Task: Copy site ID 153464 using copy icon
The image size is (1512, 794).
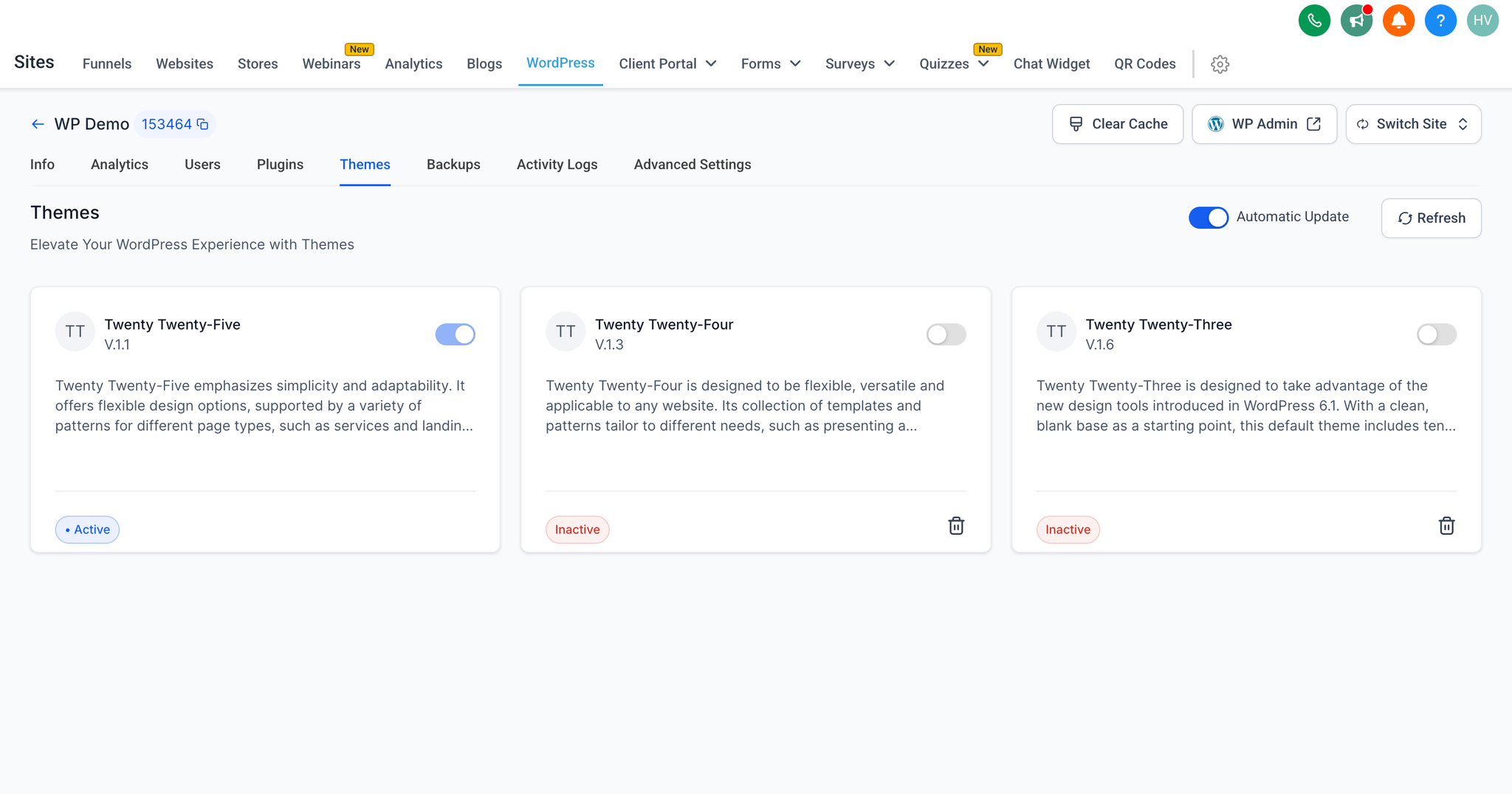Action: point(202,124)
